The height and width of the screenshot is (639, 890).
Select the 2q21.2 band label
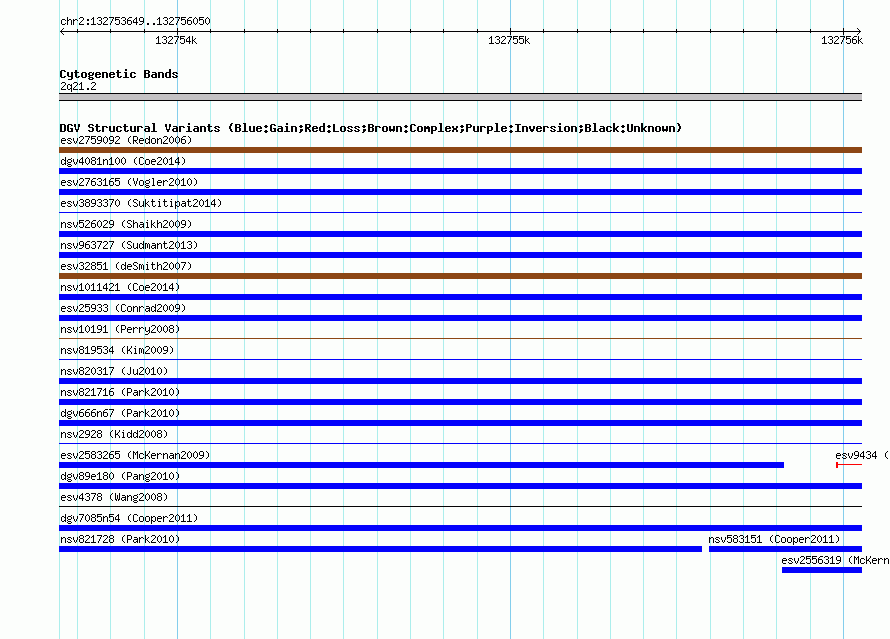point(78,86)
